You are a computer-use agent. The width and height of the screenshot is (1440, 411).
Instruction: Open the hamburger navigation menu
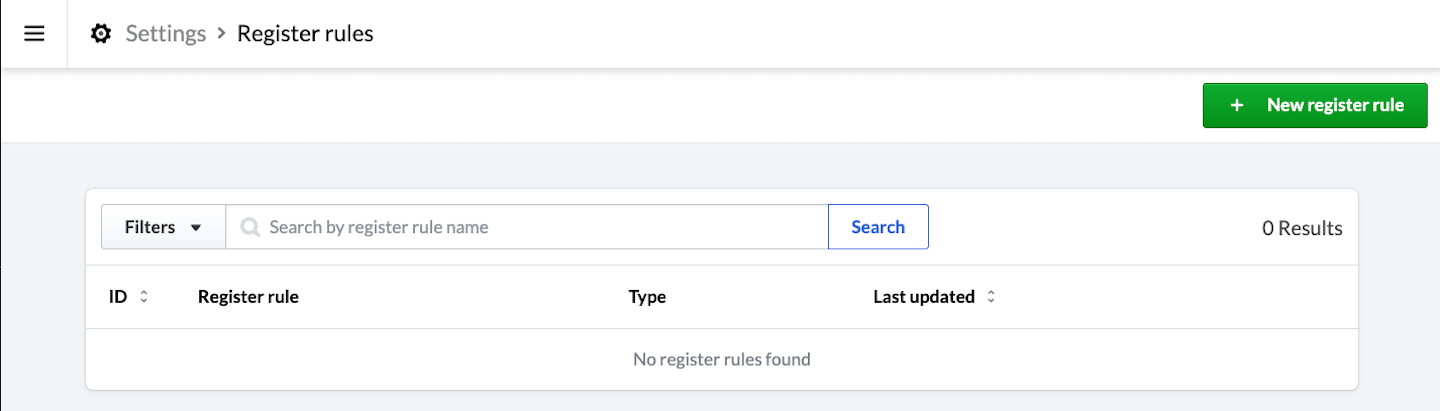(x=34, y=34)
